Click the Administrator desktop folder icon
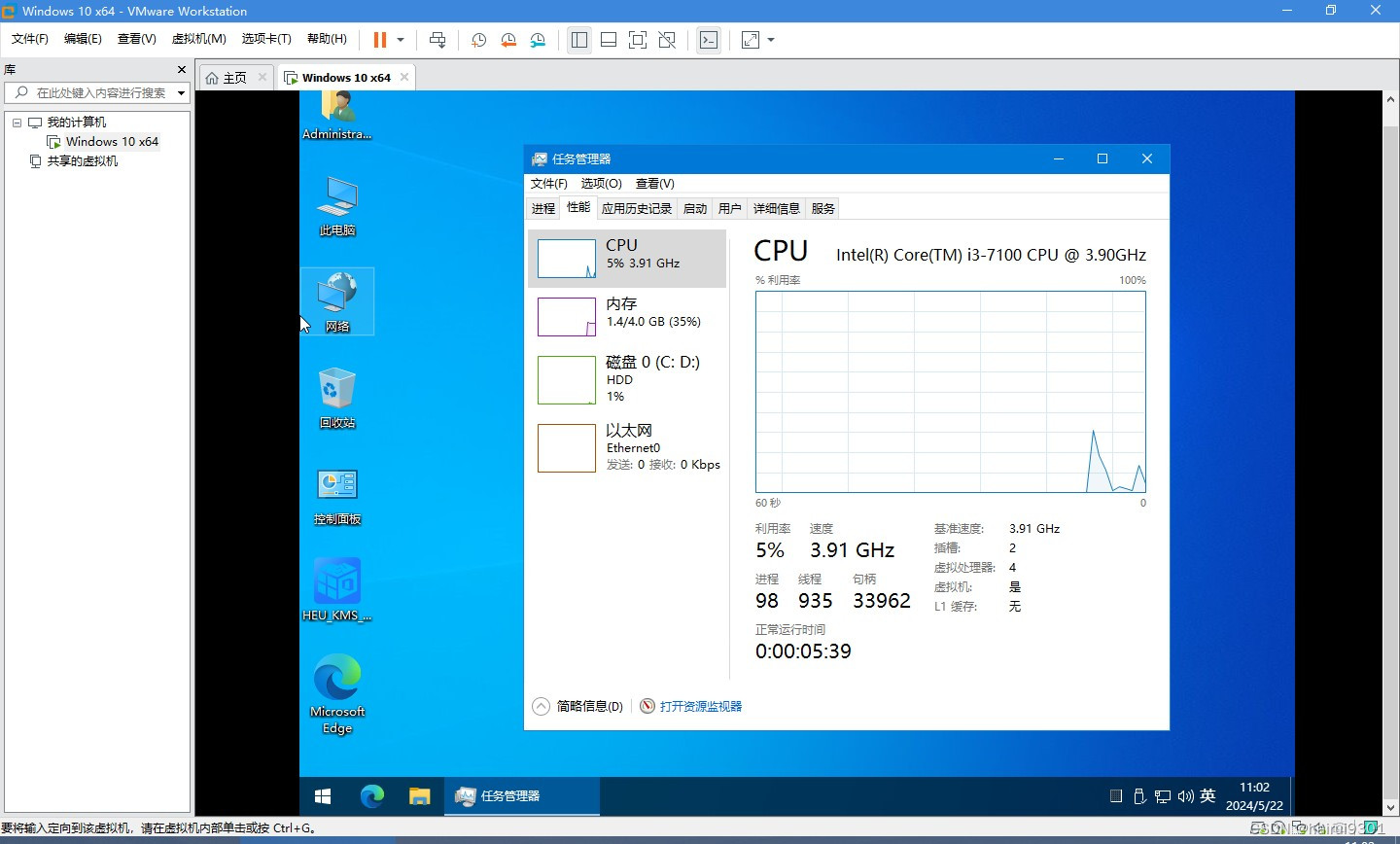Screen dimensions: 1400x844 point(337,115)
